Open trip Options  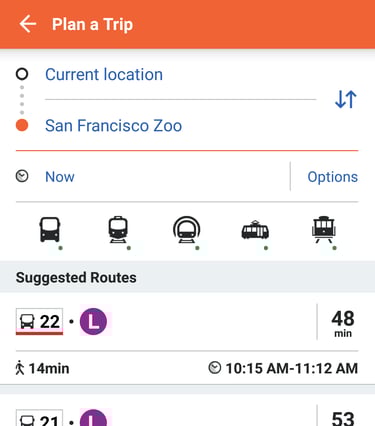point(332,177)
